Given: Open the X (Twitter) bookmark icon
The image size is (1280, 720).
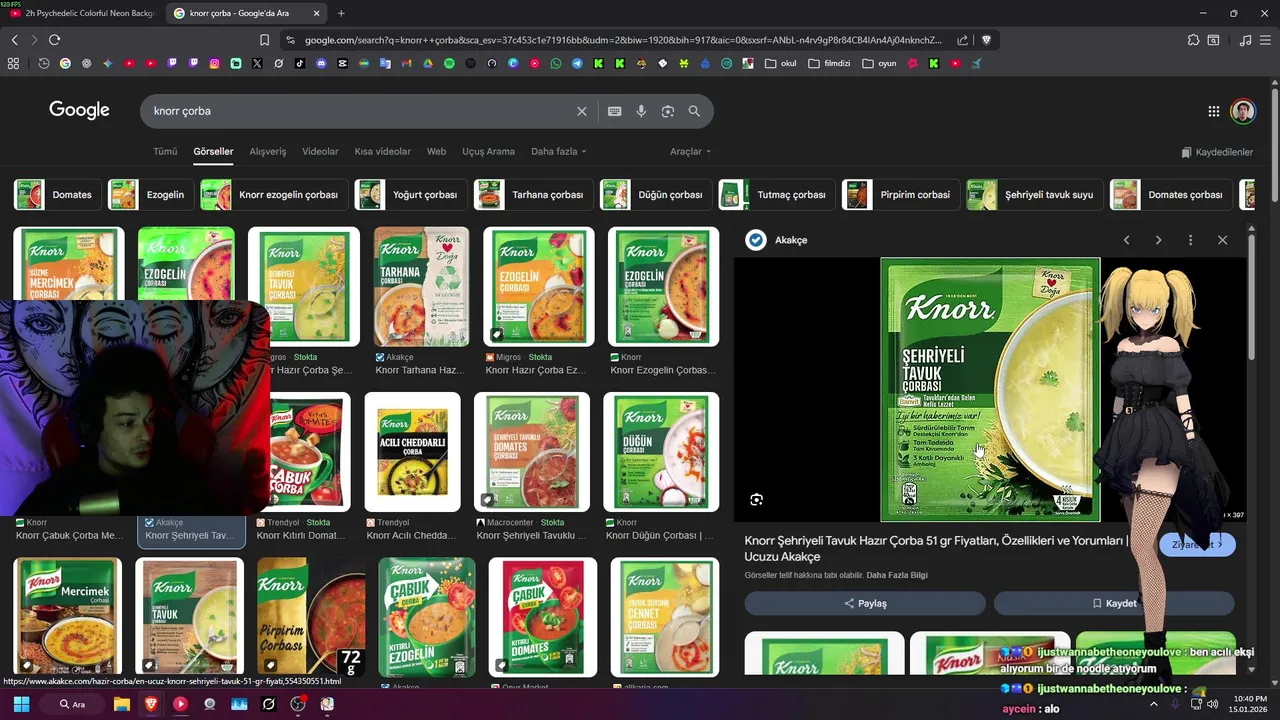Looking at the screenshot, I should [x=257, y=63].
